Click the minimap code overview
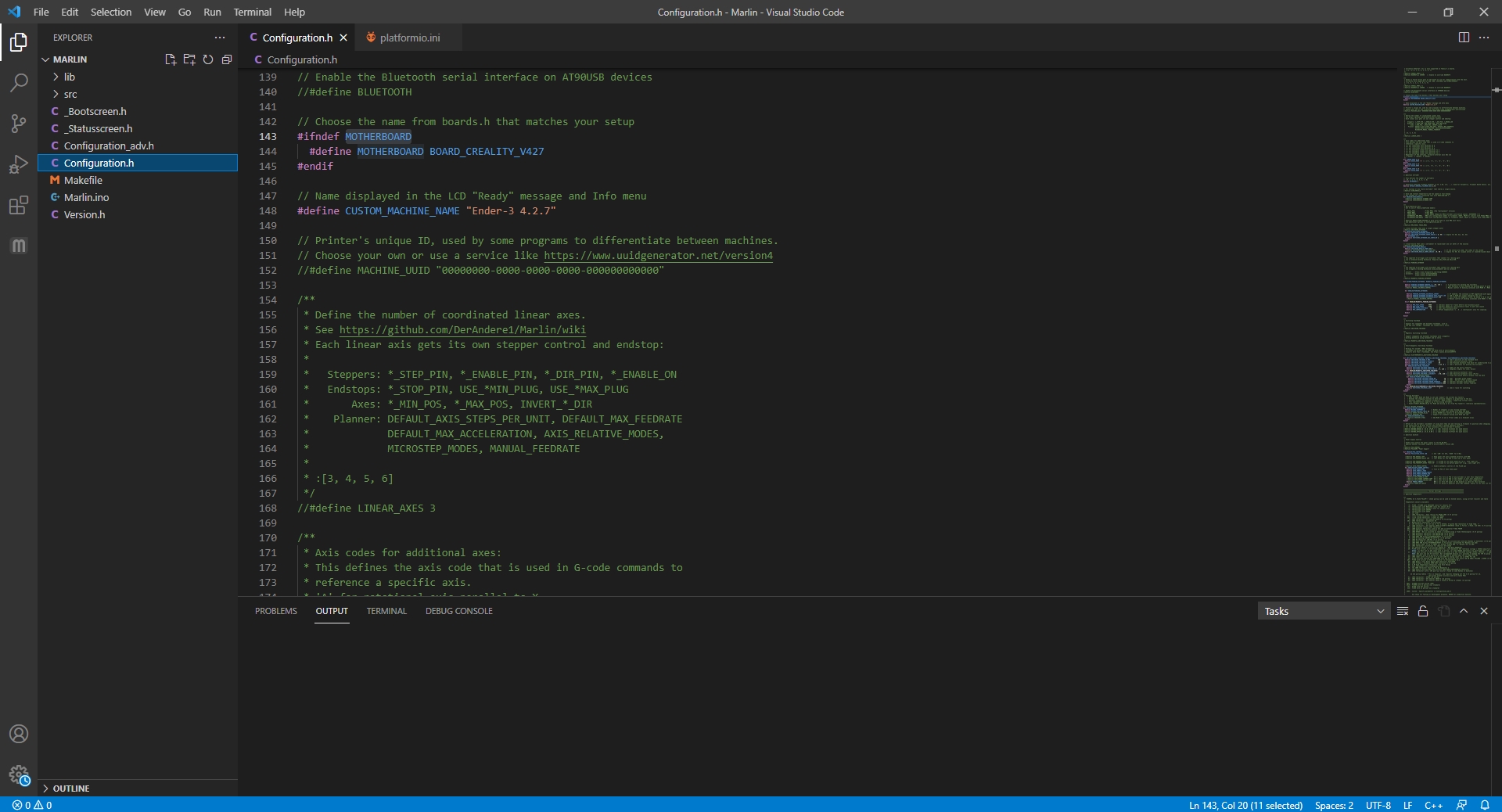The height and width of the screenshot is (812, 1502). (1446, 332)
